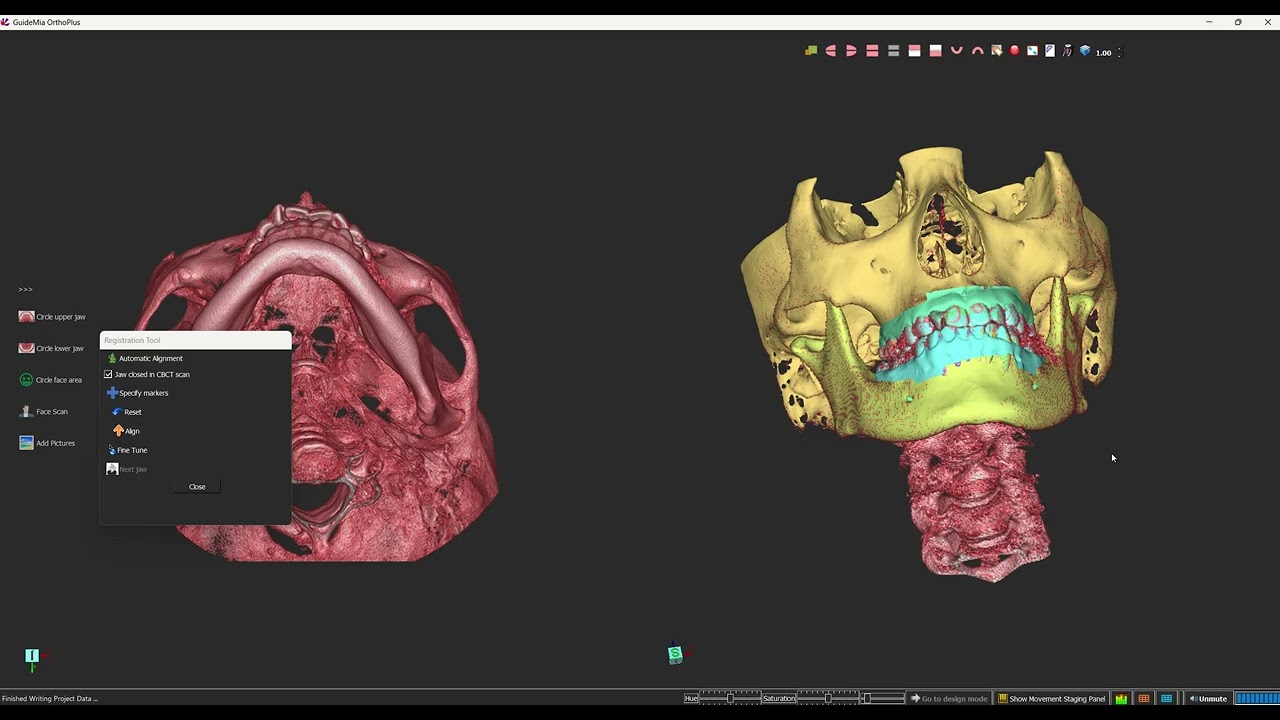Click the blue cube toolbar icon

1085,51
